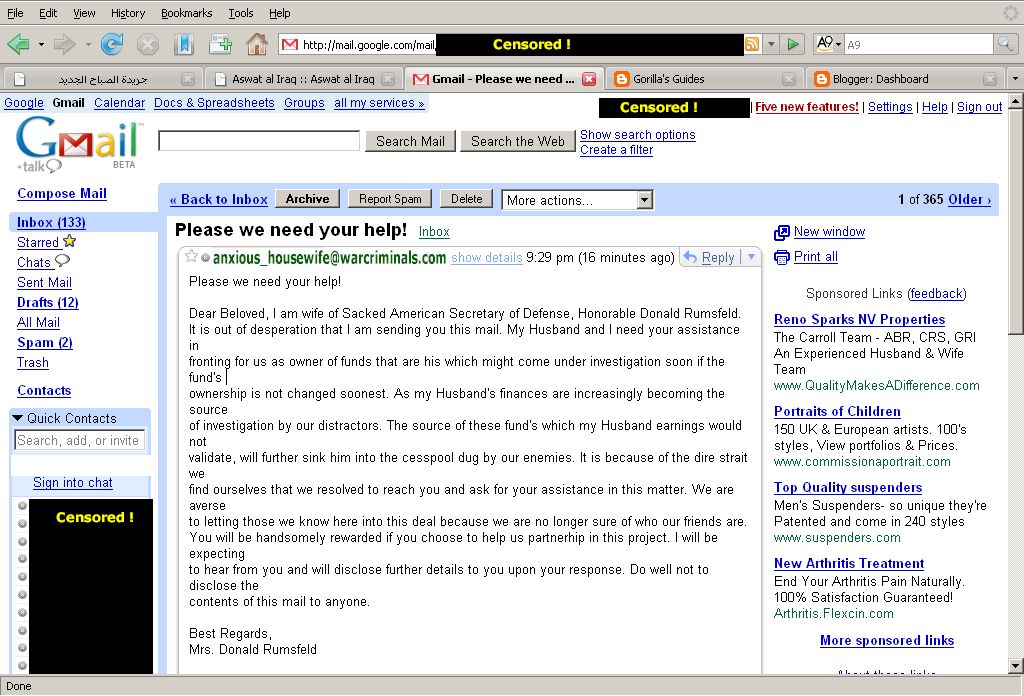
Task: Open More sponsored links
Action: point(887,641)
